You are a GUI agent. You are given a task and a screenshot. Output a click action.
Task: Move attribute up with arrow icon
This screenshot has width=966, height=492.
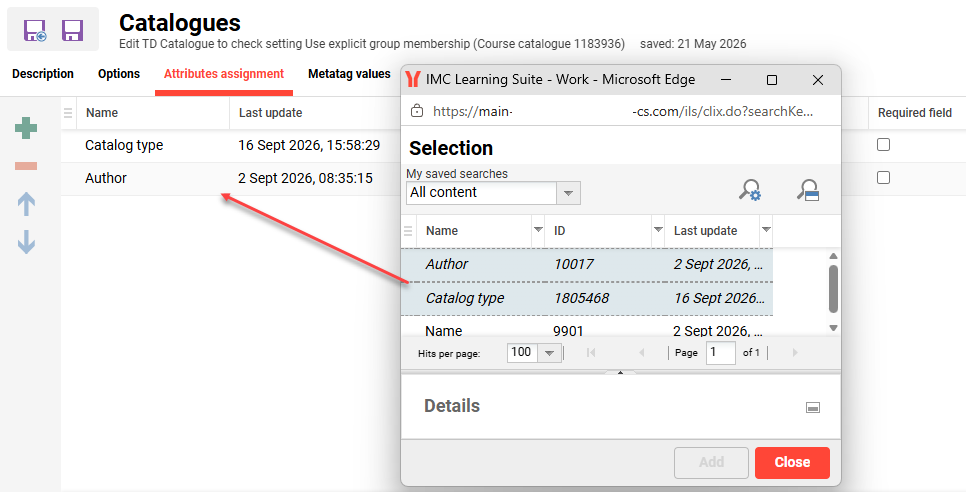click(x=26, y=204)
